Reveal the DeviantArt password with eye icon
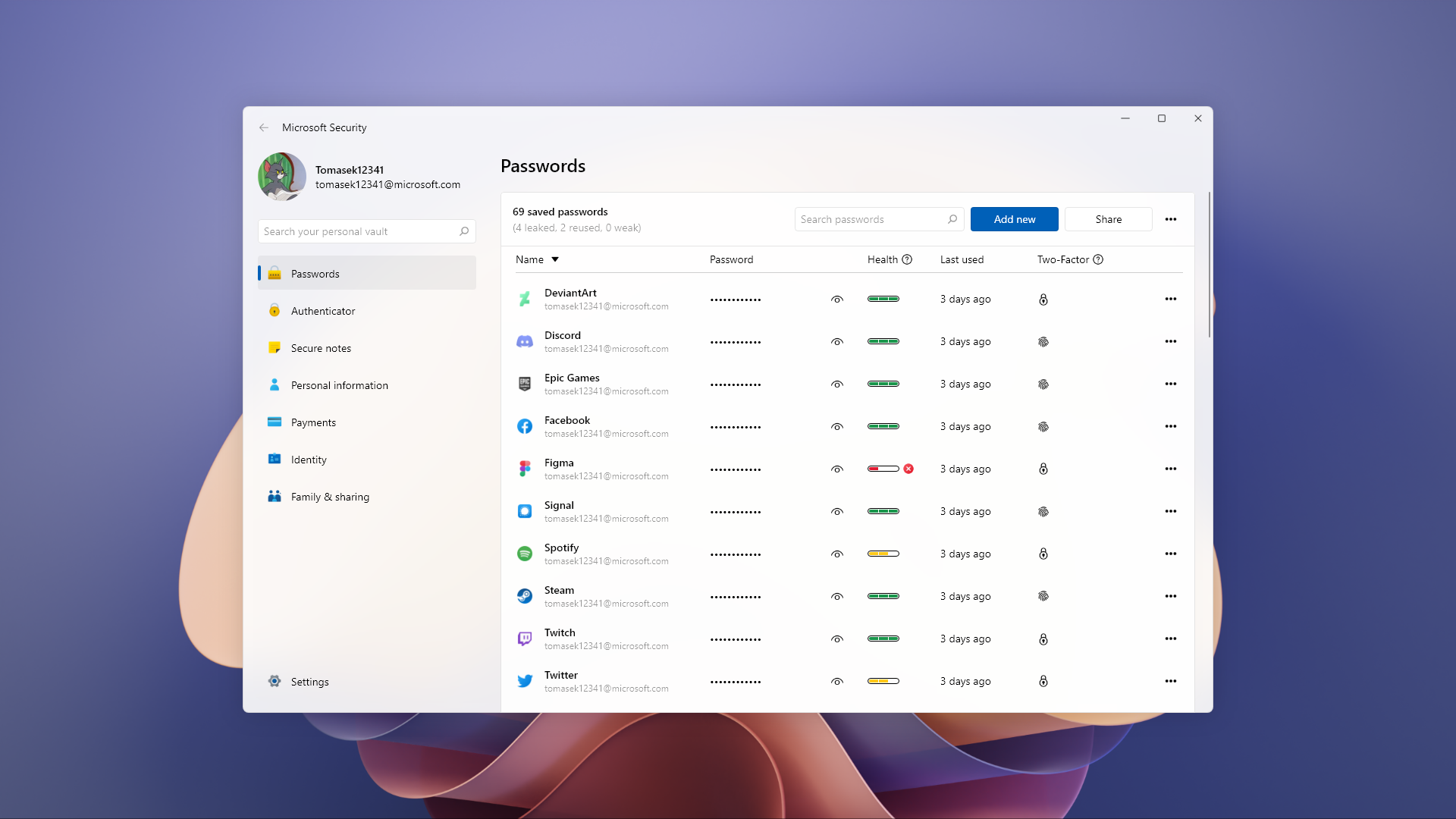The width and height of the screenshot is (1456, 819). (837, 300)
